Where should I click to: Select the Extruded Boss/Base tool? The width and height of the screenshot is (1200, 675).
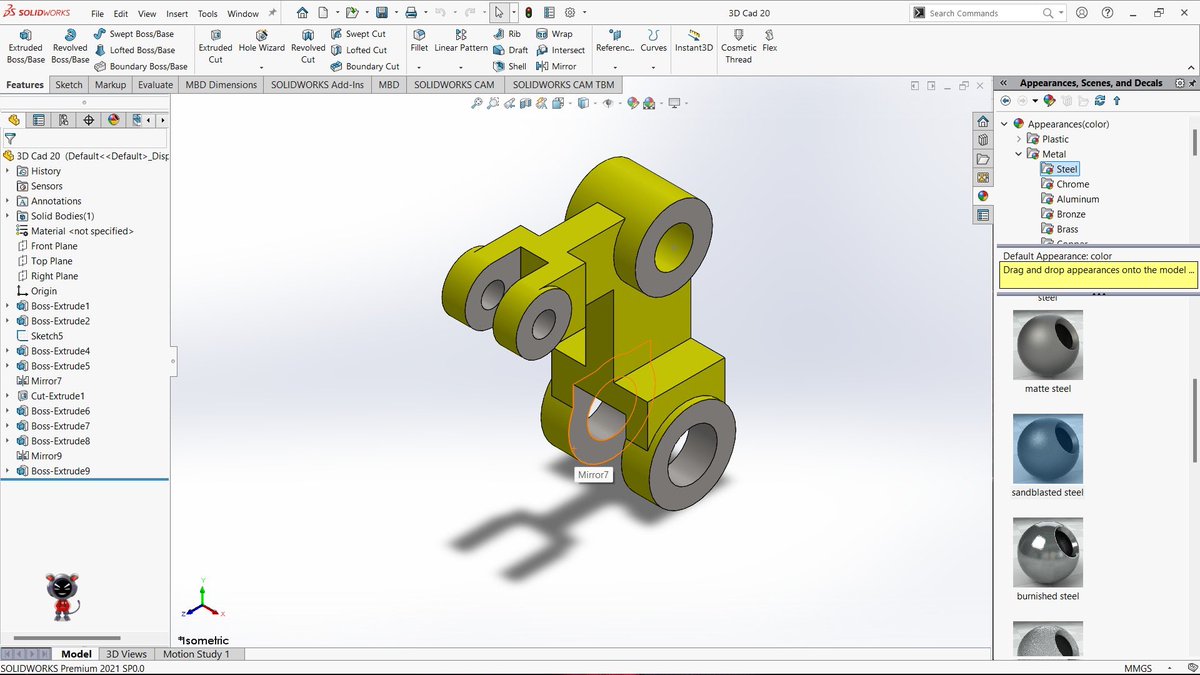coord(25,42)
